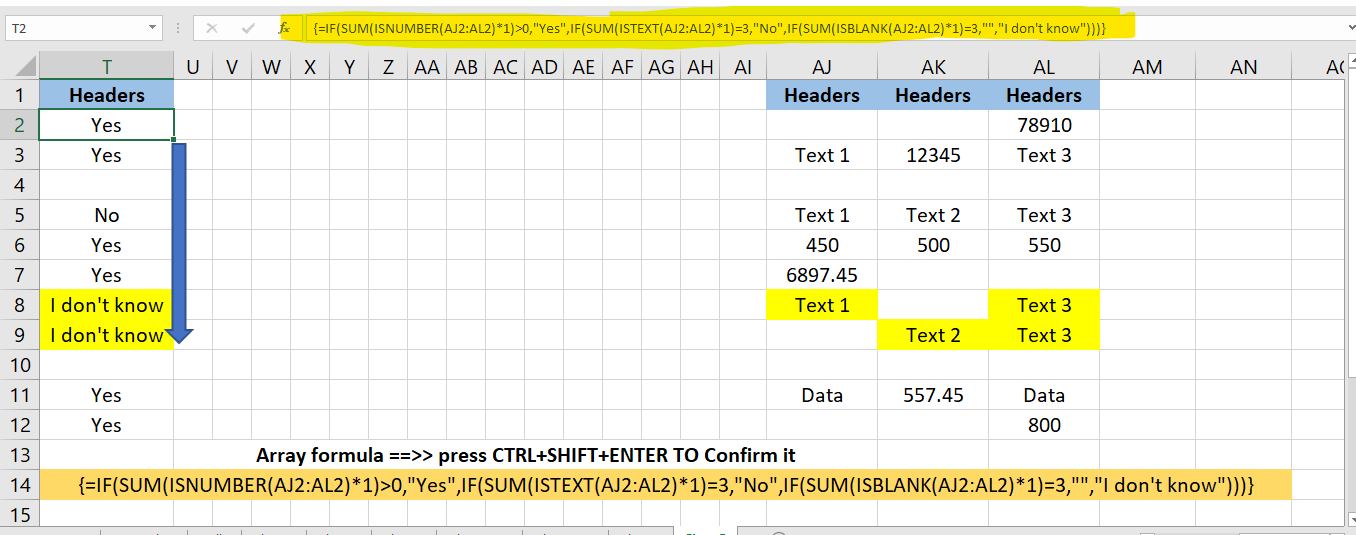Select column AJ header
This screenshot has height=535, width=1356.
822,67
